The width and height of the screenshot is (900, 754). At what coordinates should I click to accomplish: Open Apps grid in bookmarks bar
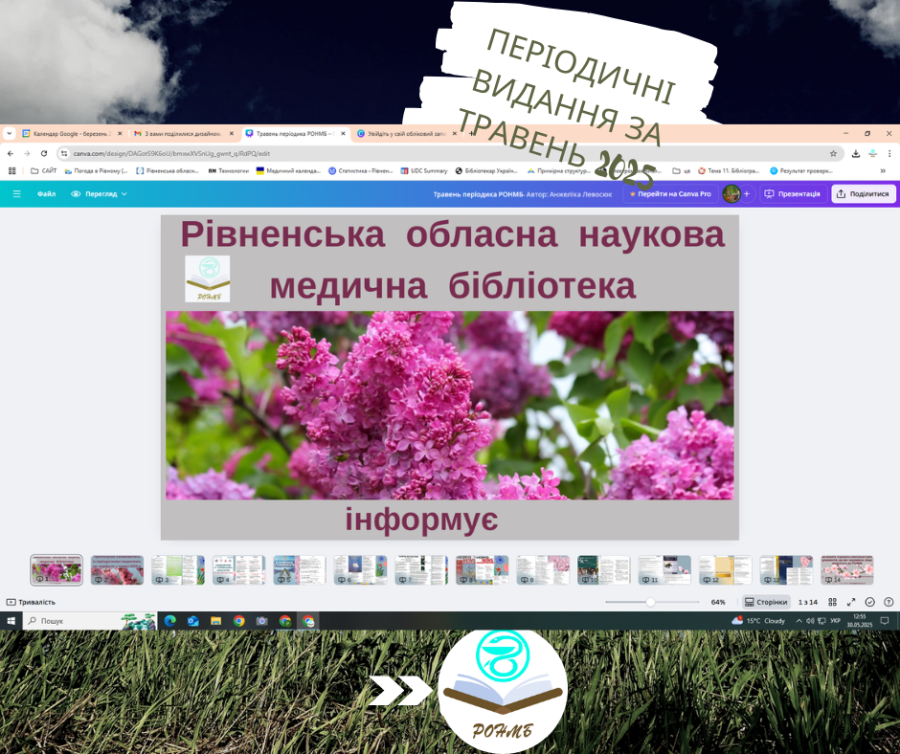coord(11,170)
